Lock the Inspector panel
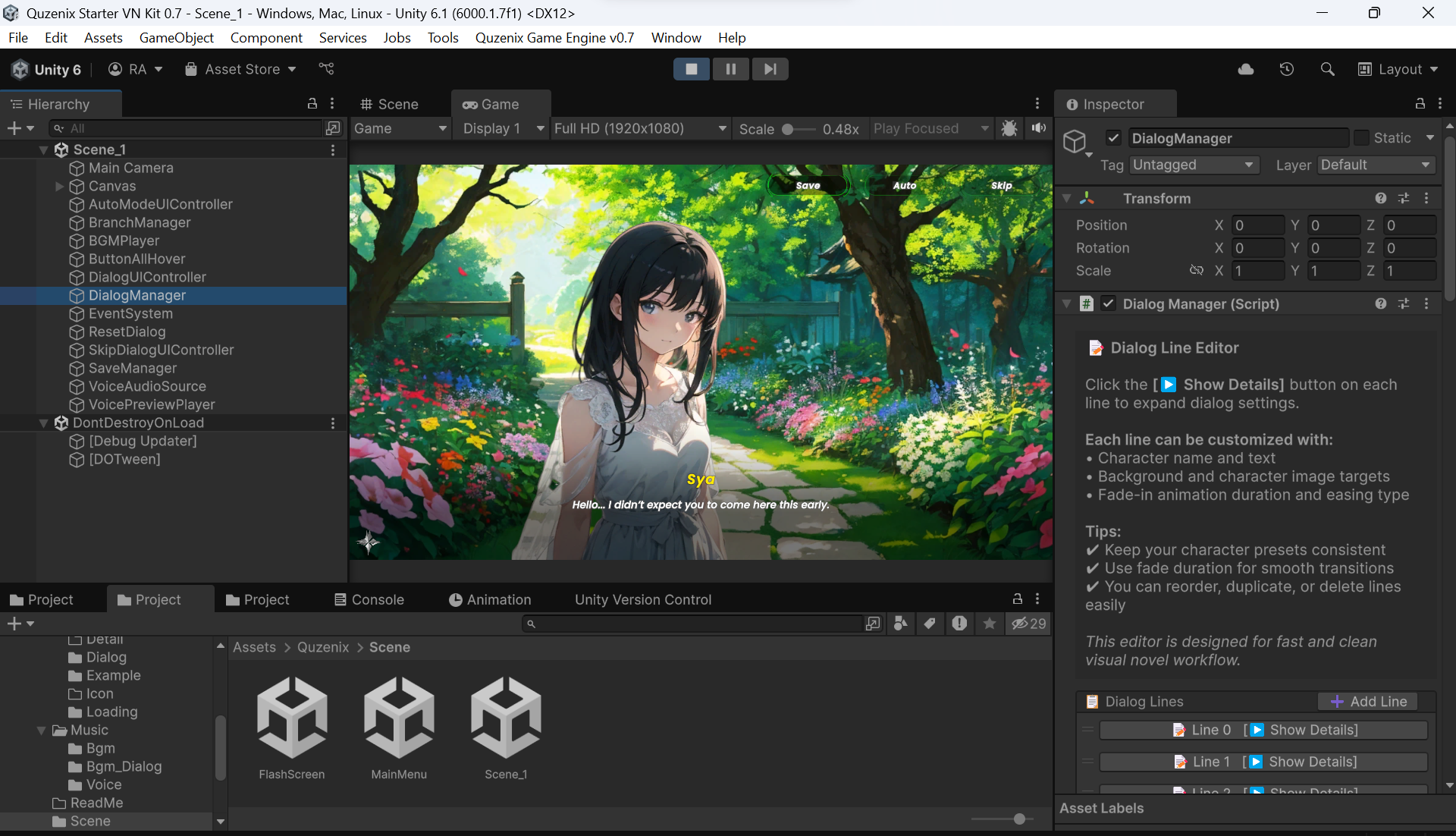 tap(1420, 103)
